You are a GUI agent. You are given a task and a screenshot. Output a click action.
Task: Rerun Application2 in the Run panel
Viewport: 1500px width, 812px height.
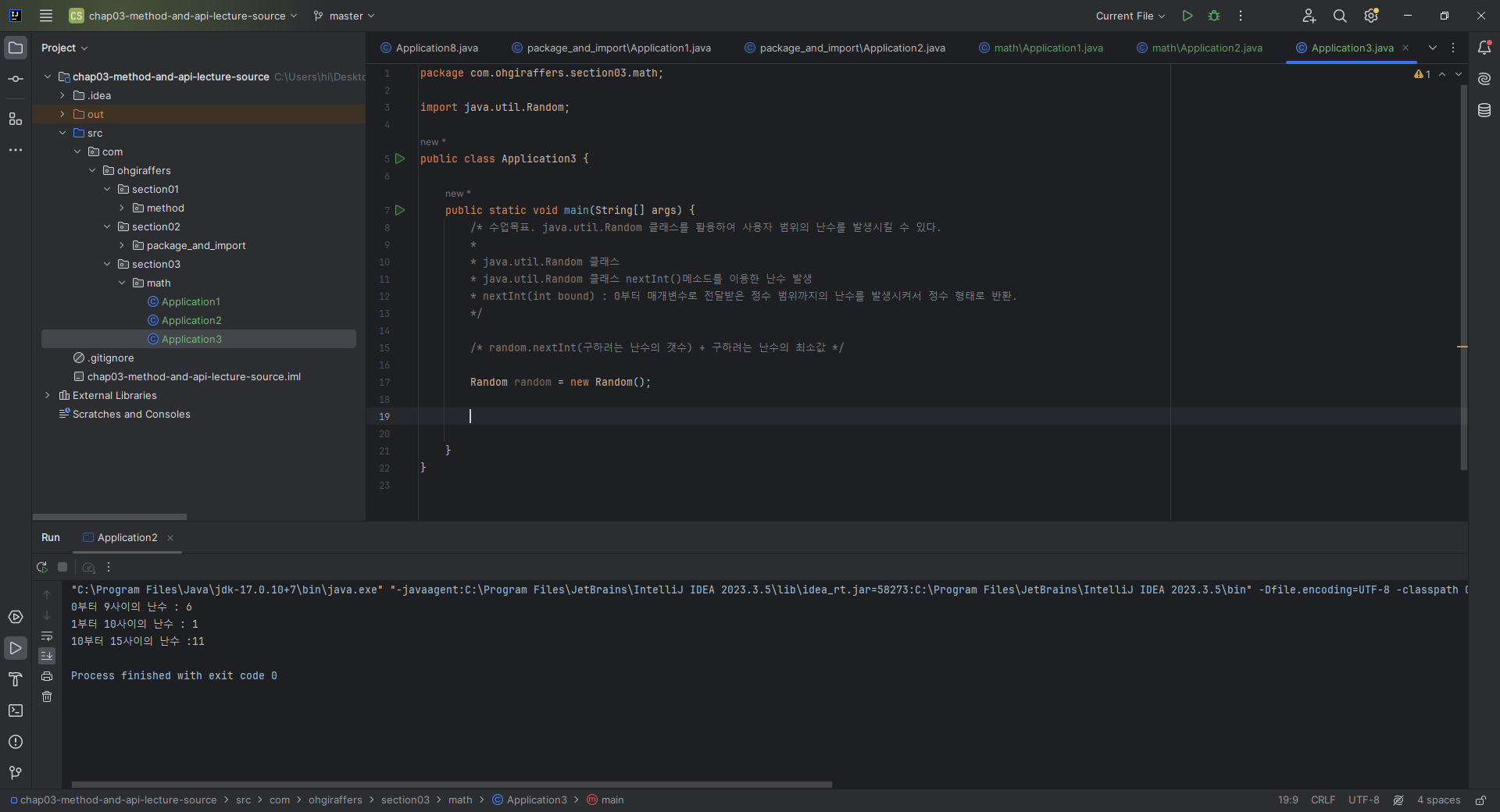[42, 568]
